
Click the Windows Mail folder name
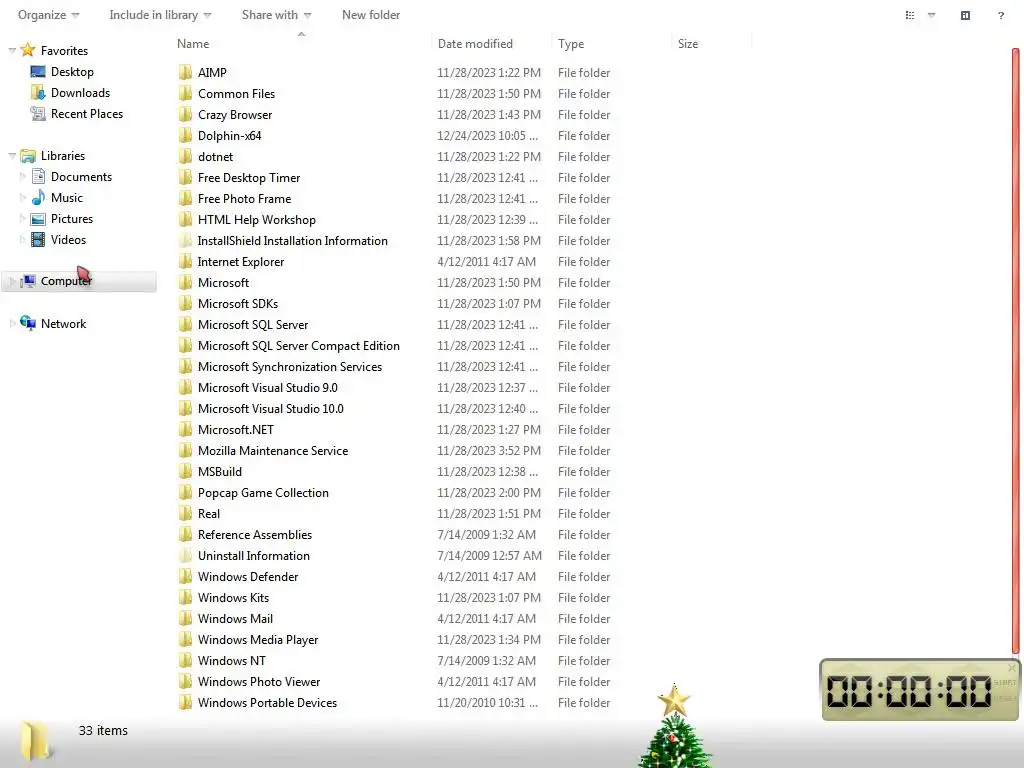tap(235, 618)
